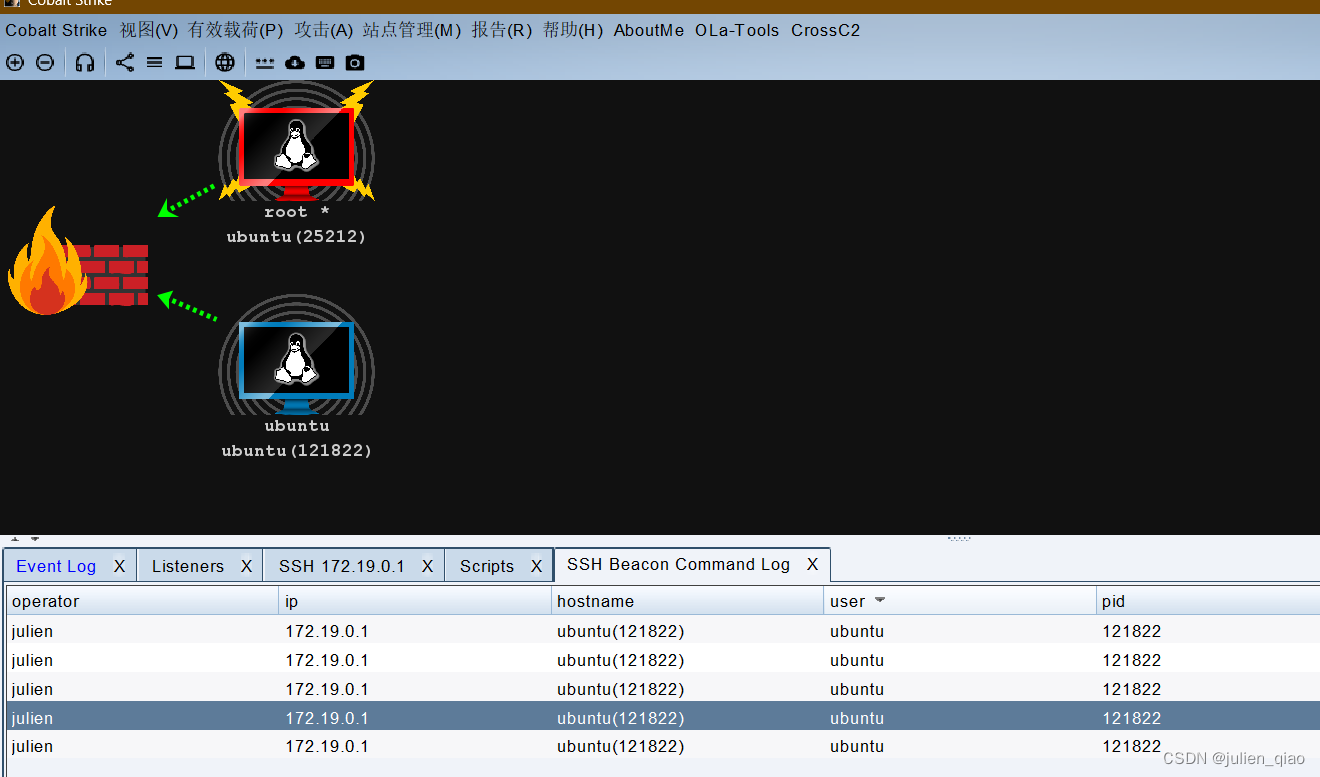Close the Listeners tab
1320x777 pixels.
pyautogui.click(x=246, y=566)
